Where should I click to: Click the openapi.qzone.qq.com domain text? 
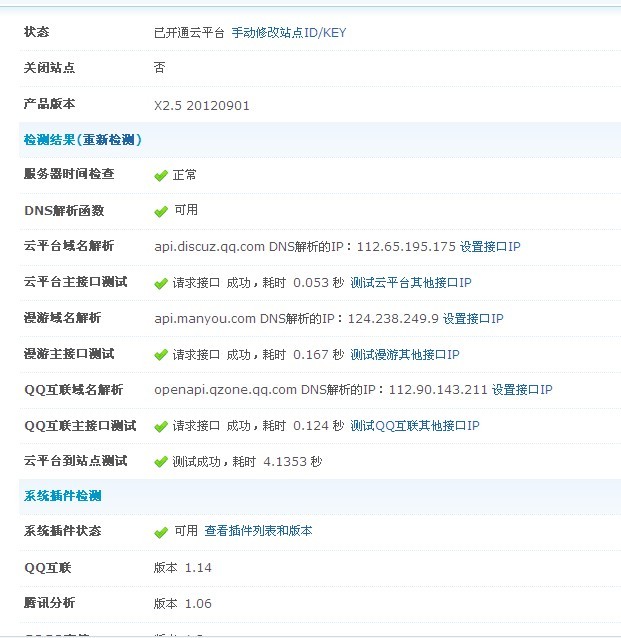225,389
